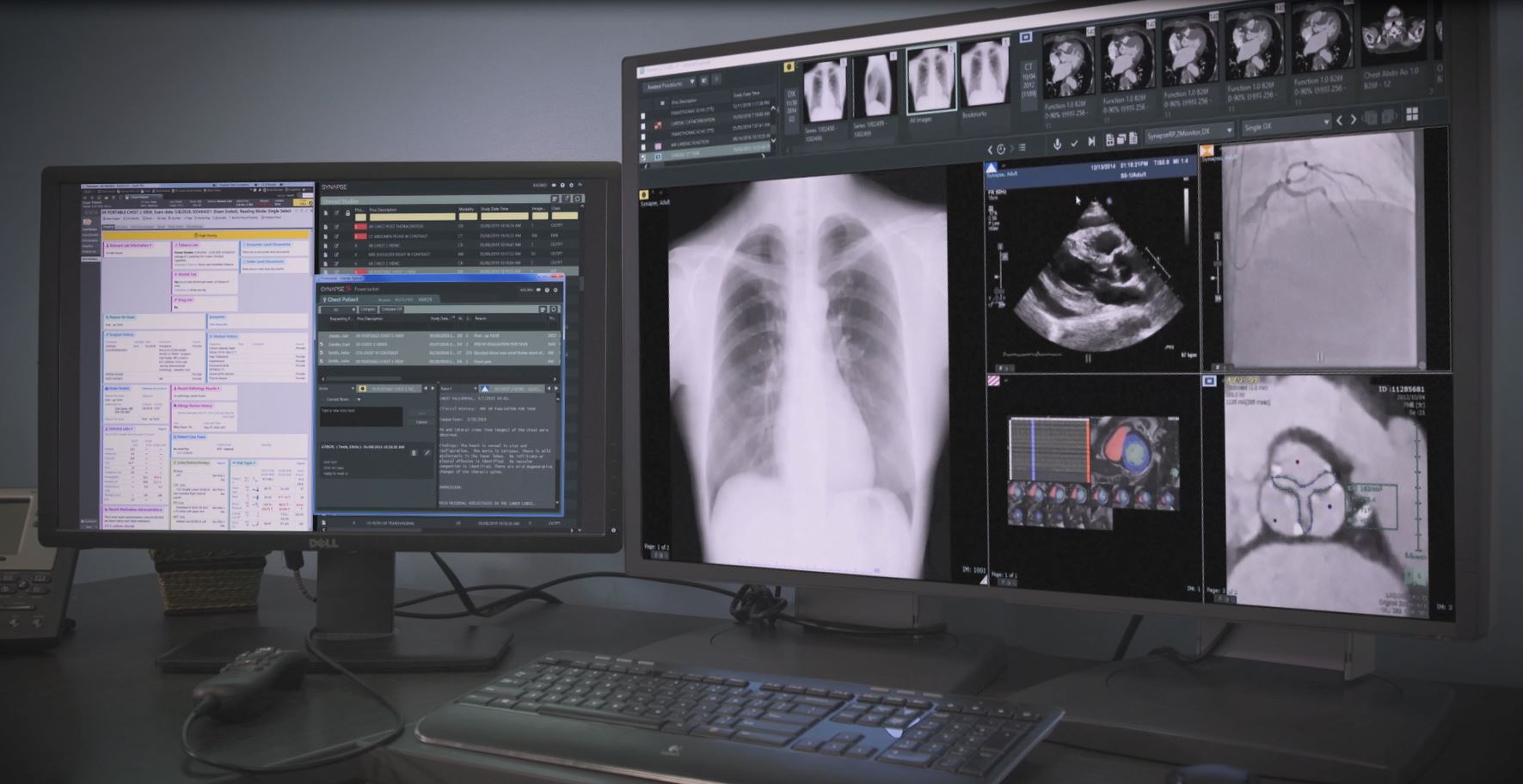Sort by Study Date Time column header
Screen dimensions: 1523x784
tap(494, 209)
